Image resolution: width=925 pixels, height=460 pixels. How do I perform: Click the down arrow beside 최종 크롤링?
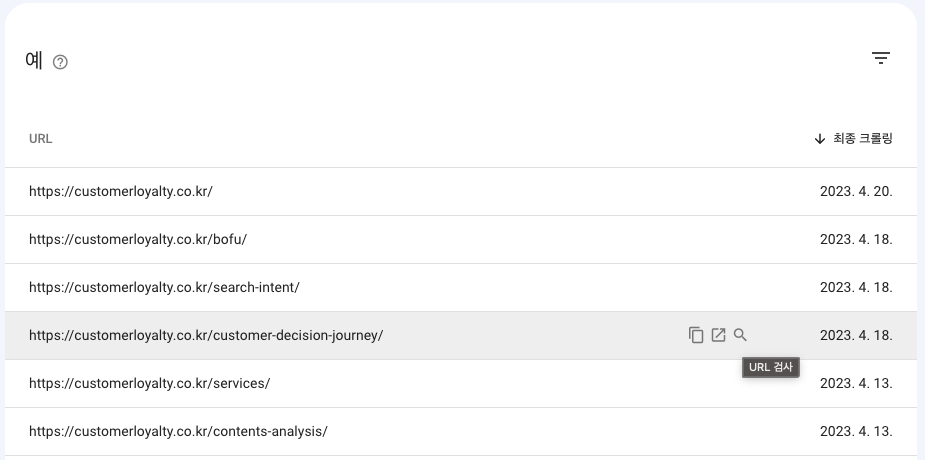820,139
